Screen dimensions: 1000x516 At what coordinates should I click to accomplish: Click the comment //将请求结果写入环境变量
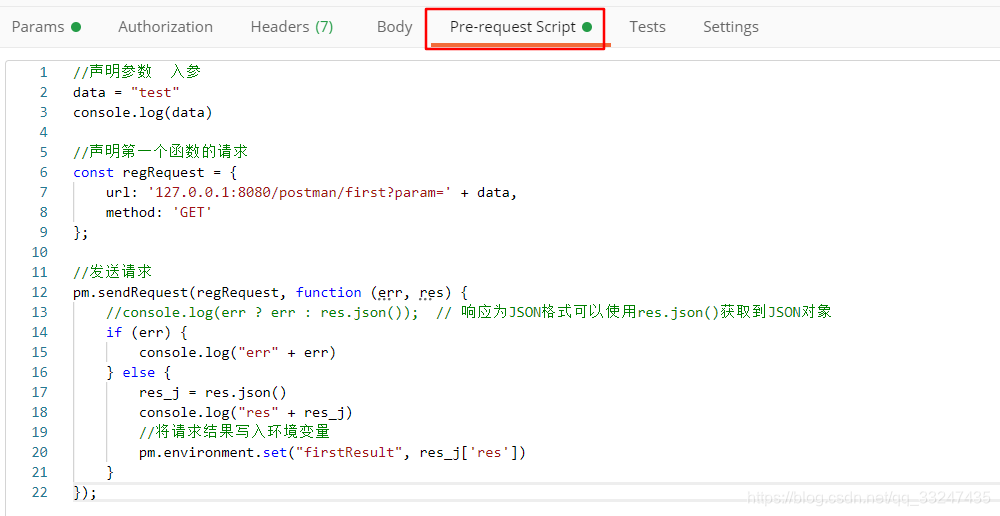(234, 432)
